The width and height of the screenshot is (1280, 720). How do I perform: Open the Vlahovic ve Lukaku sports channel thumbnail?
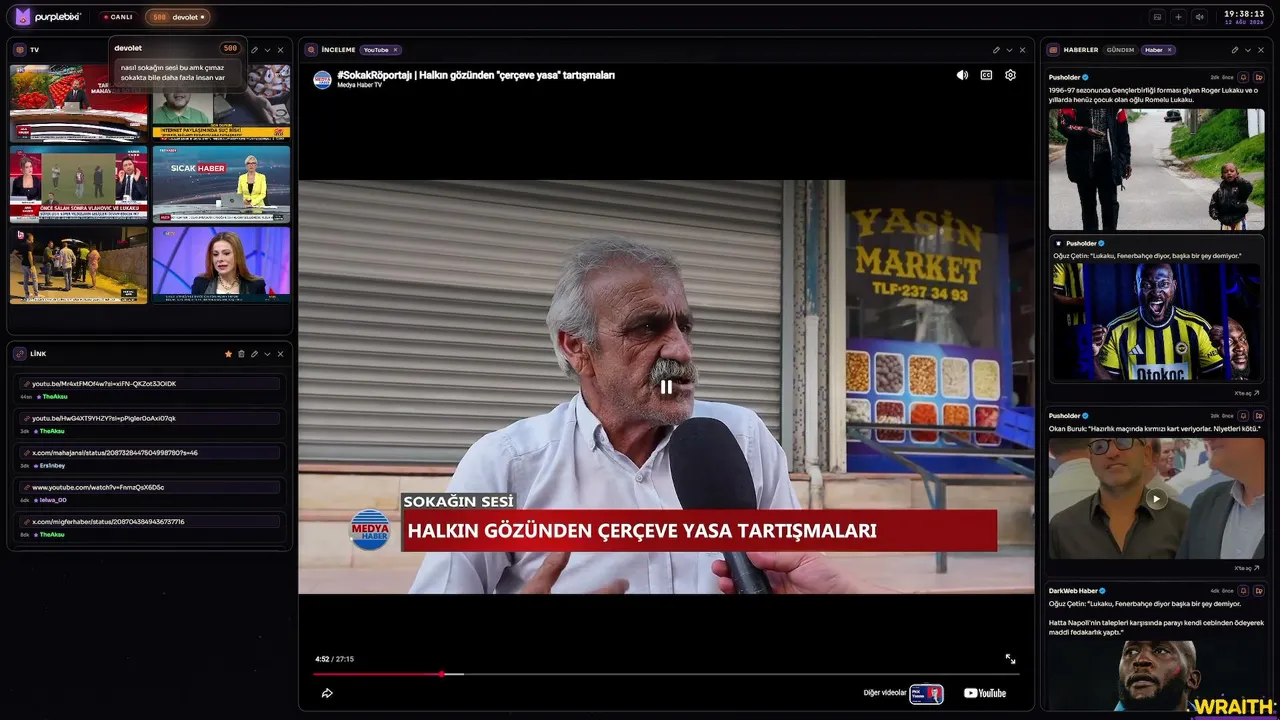coord(78,184)
